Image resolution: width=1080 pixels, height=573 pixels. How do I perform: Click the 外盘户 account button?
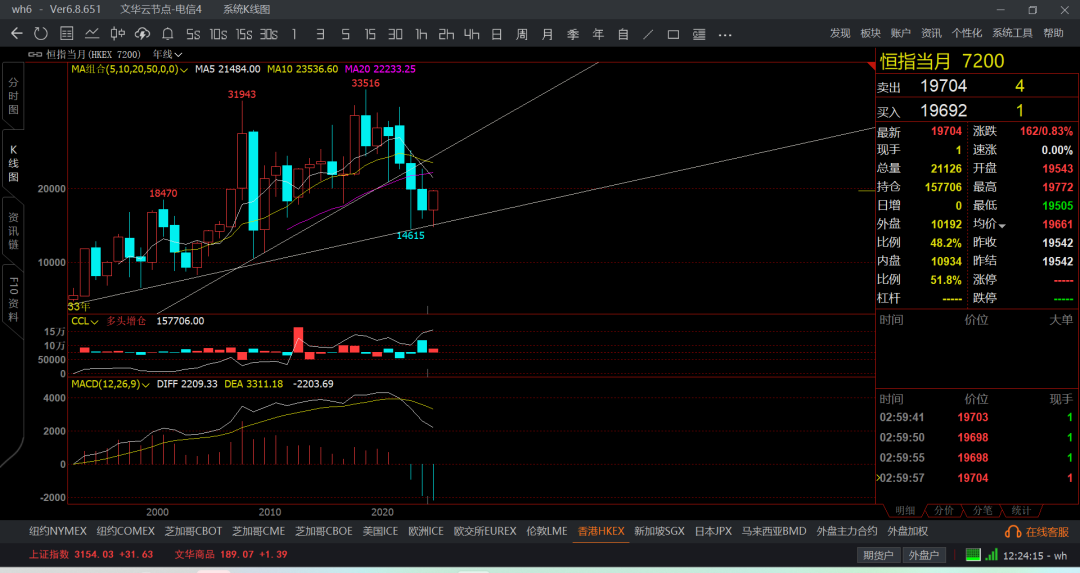924,555
